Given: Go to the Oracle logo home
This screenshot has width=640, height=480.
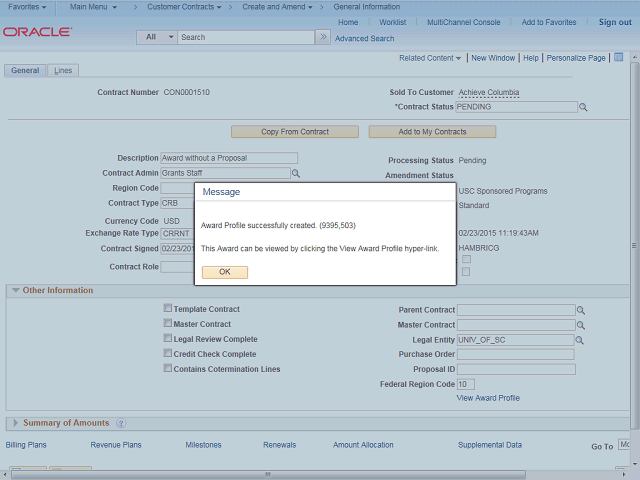Looking at the screenshot, I should [x=37, y=32].
